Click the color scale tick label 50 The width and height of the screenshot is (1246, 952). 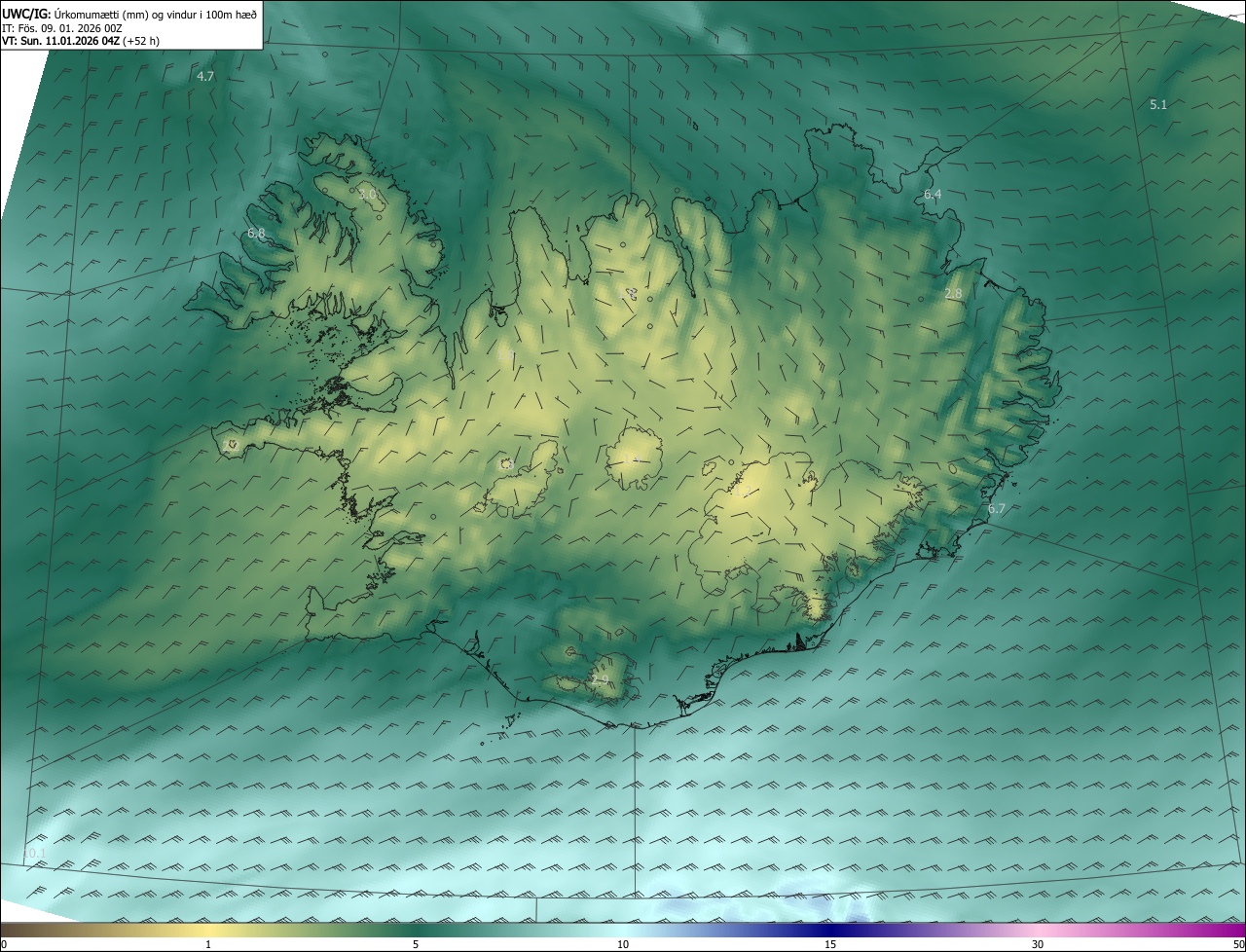coord(1238,944)
